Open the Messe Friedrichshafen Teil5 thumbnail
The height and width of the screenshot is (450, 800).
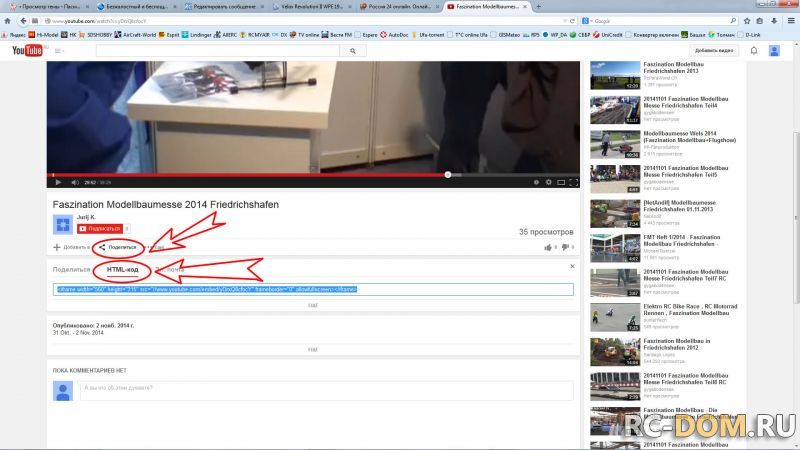pyautogui.click(x=615, y=179)
